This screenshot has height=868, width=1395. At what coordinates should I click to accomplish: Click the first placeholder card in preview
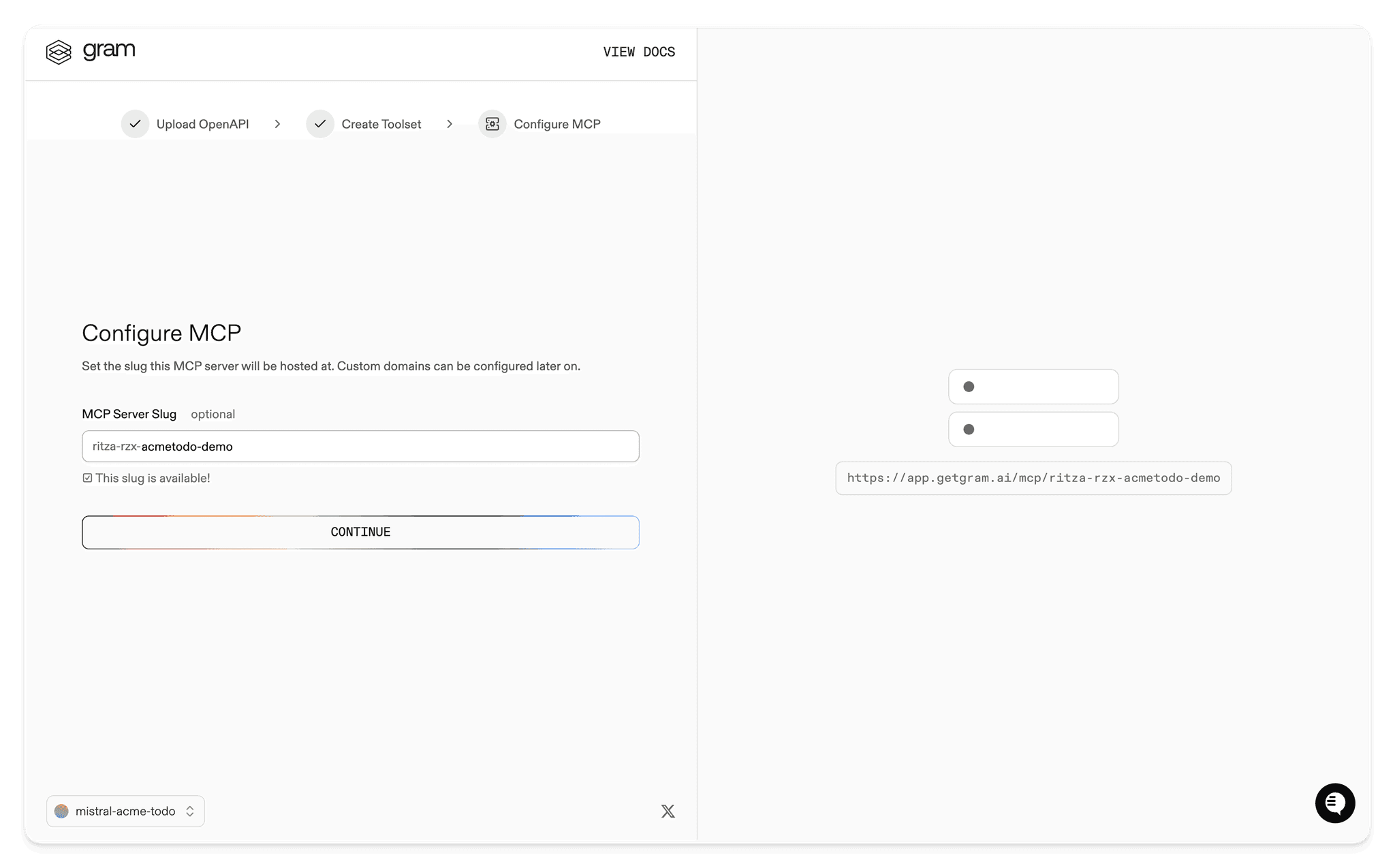pos(1033,387)
